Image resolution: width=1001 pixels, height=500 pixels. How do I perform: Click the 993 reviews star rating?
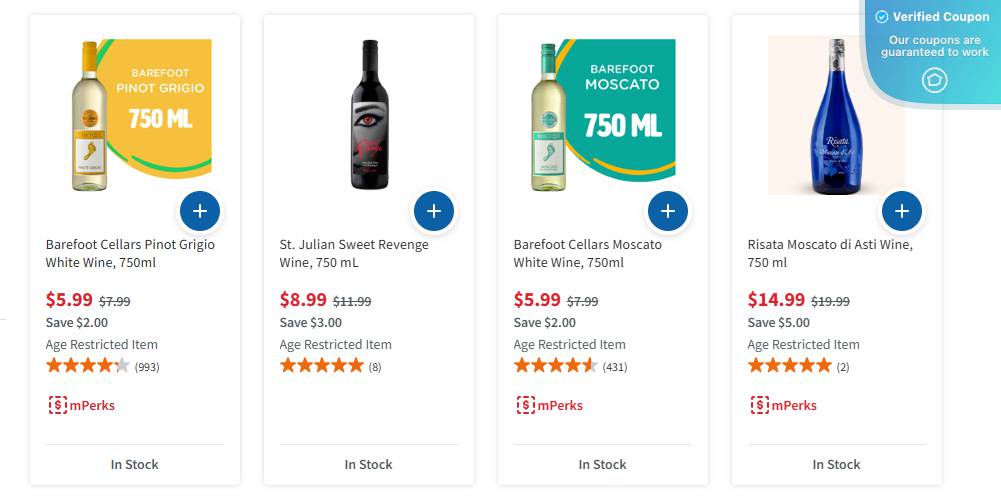(x=88, y=366)
